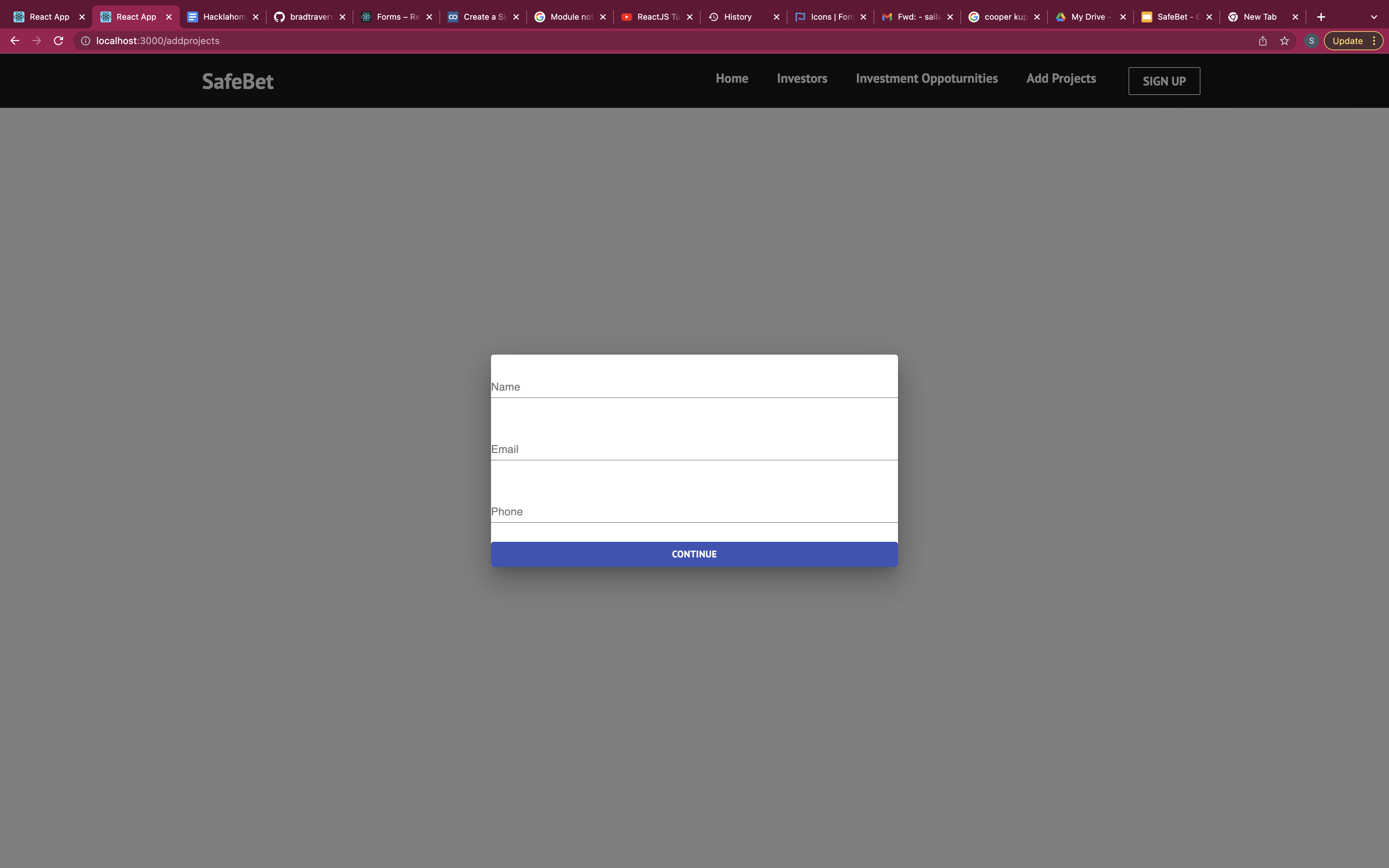Switch to the My Drive tab
Image resolution: width=1389 pixels, height=868 pixels.
(x=1088, y=17)
